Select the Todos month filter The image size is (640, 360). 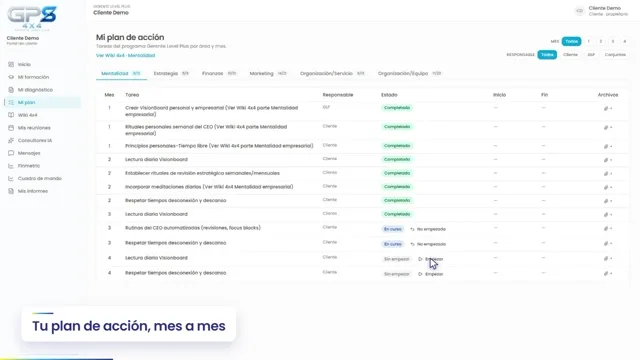[571, 41]
